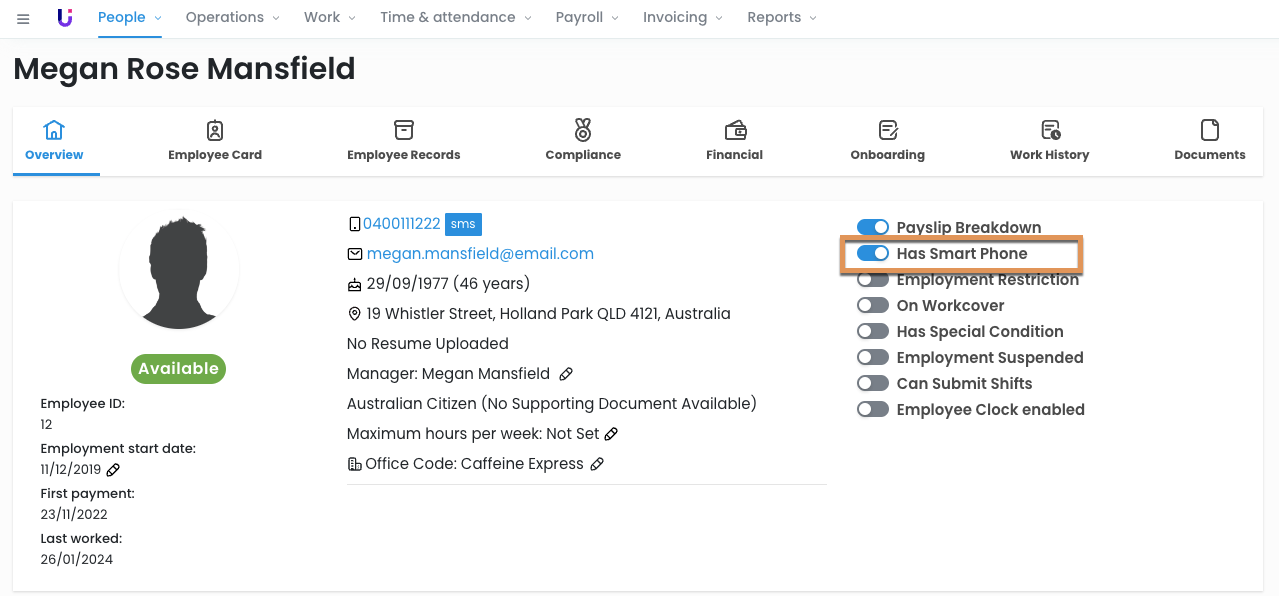Open the Employee Card tab

point(215,140)
